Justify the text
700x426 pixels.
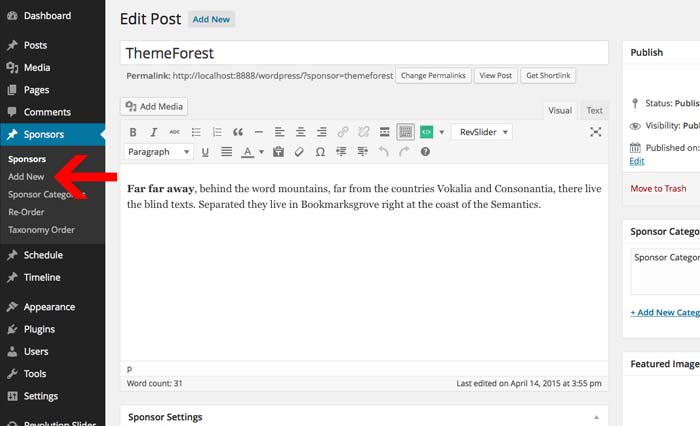226,152
